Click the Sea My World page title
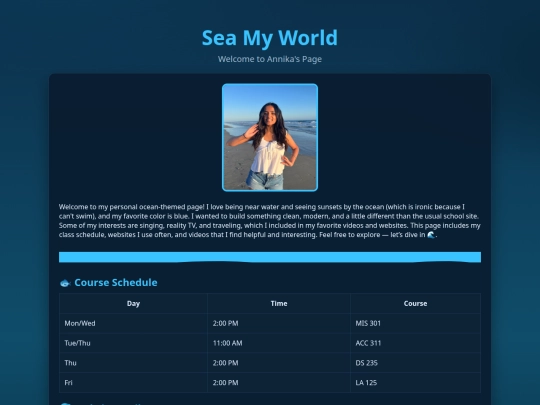Viewport: 540px width, 405px height. tap(270, 38)
